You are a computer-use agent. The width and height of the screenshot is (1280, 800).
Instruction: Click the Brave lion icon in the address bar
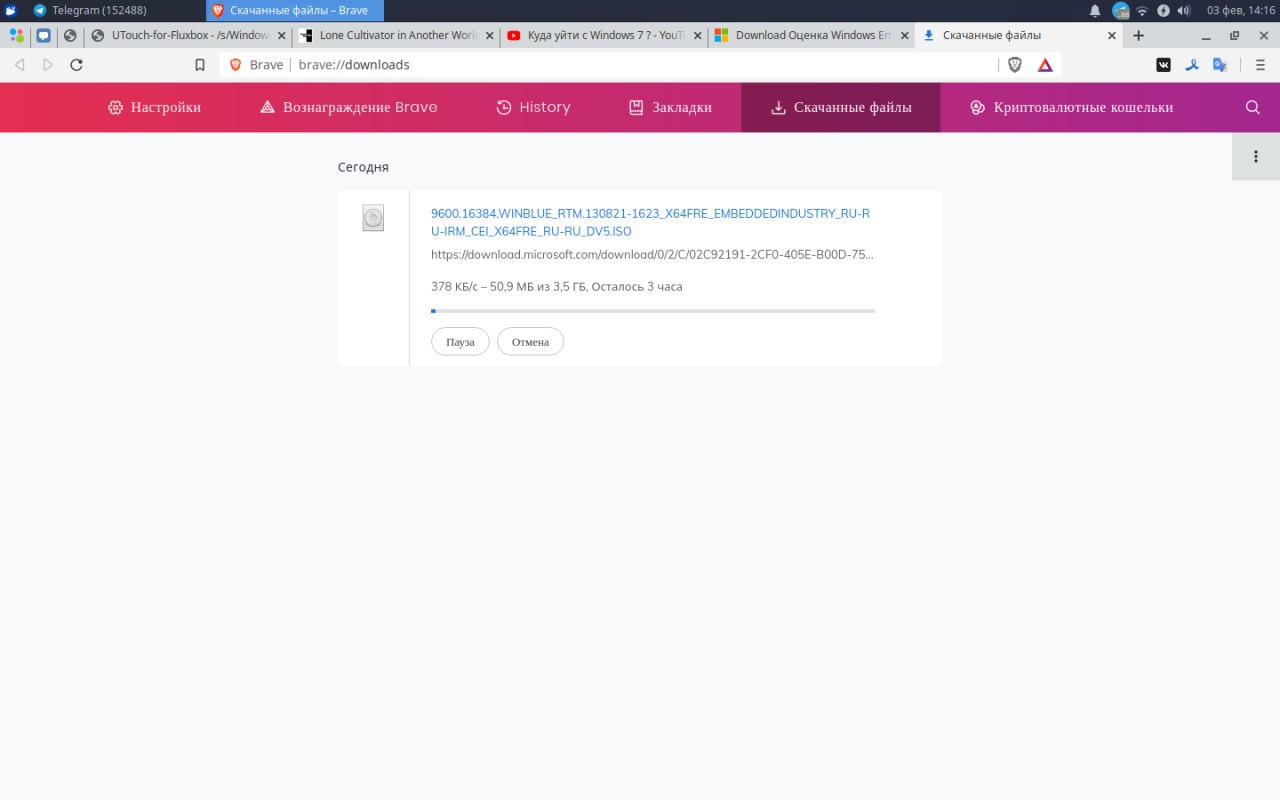(x=236, y=65)
